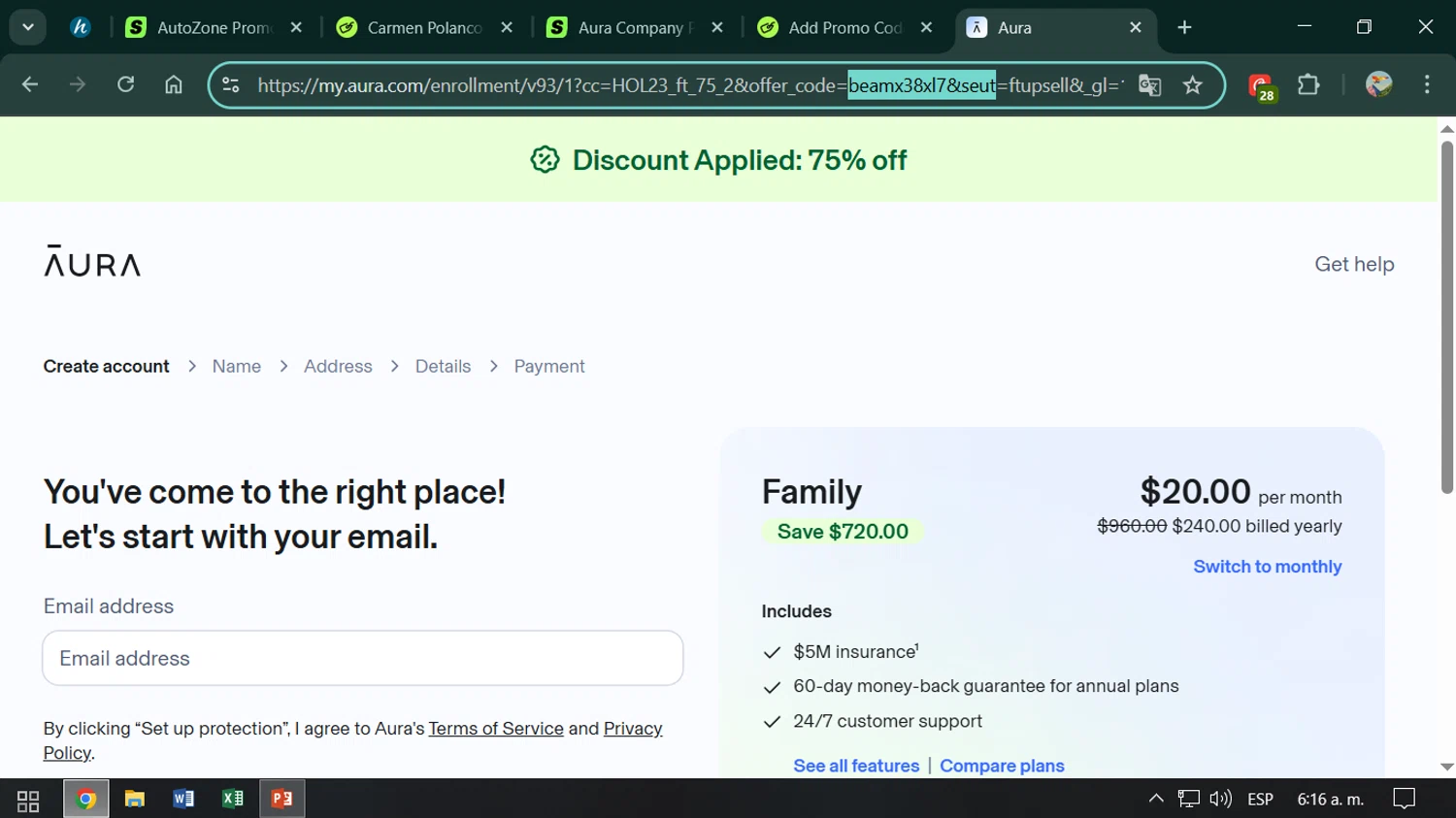The height and width of the screenshot is (818, 1456).
Task: Select the Address breadcrumb step
Action: 338,366
